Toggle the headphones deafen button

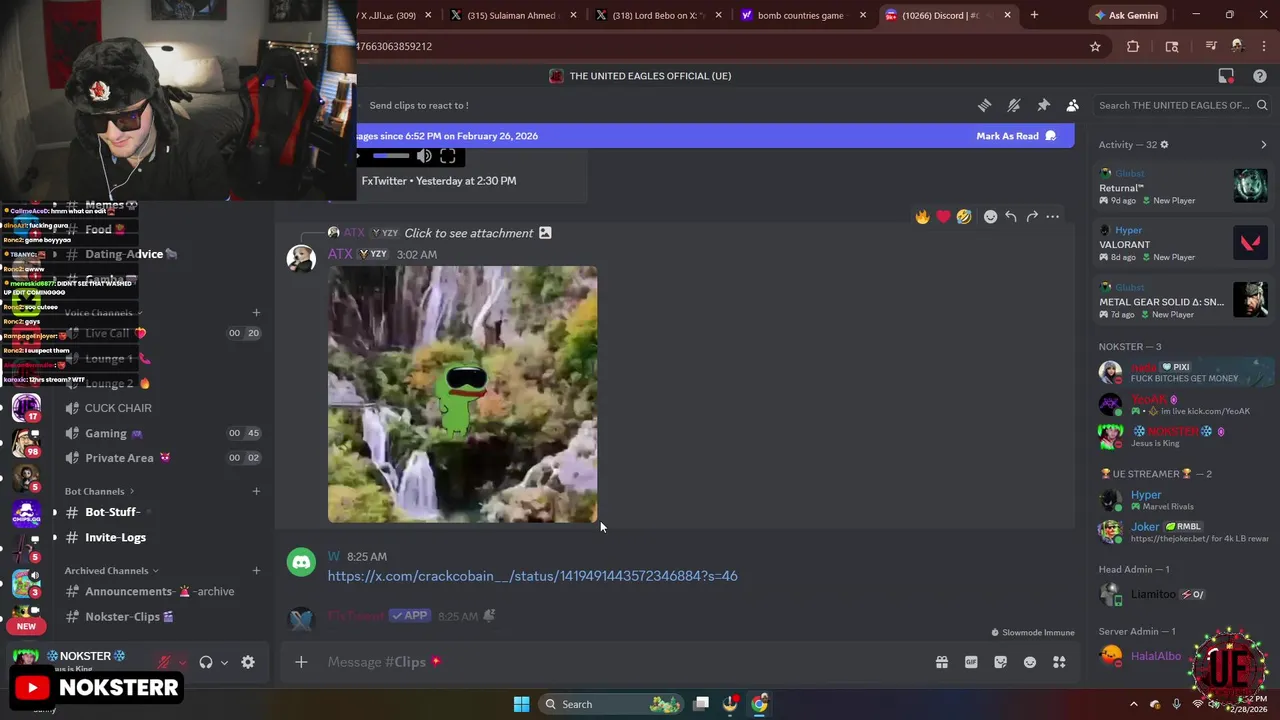tap(206, 662)
